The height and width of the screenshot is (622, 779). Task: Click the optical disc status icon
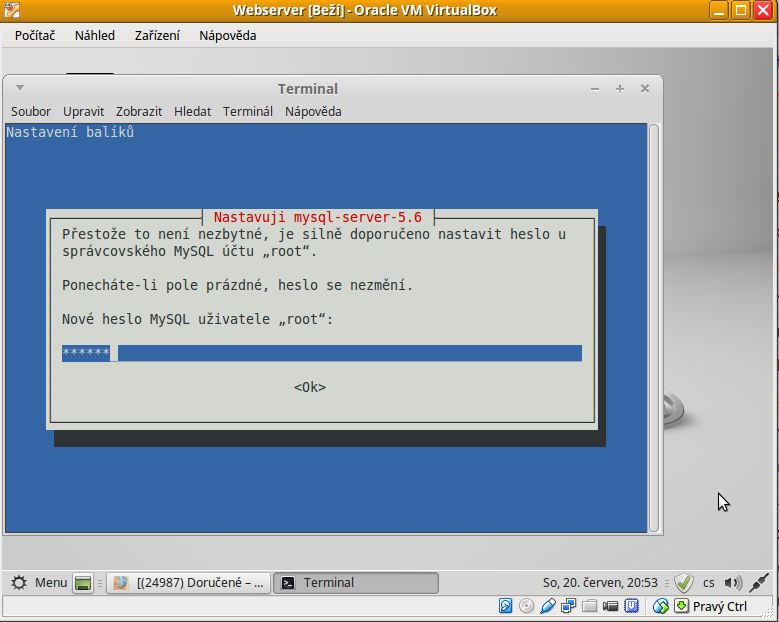pos(526,606)
